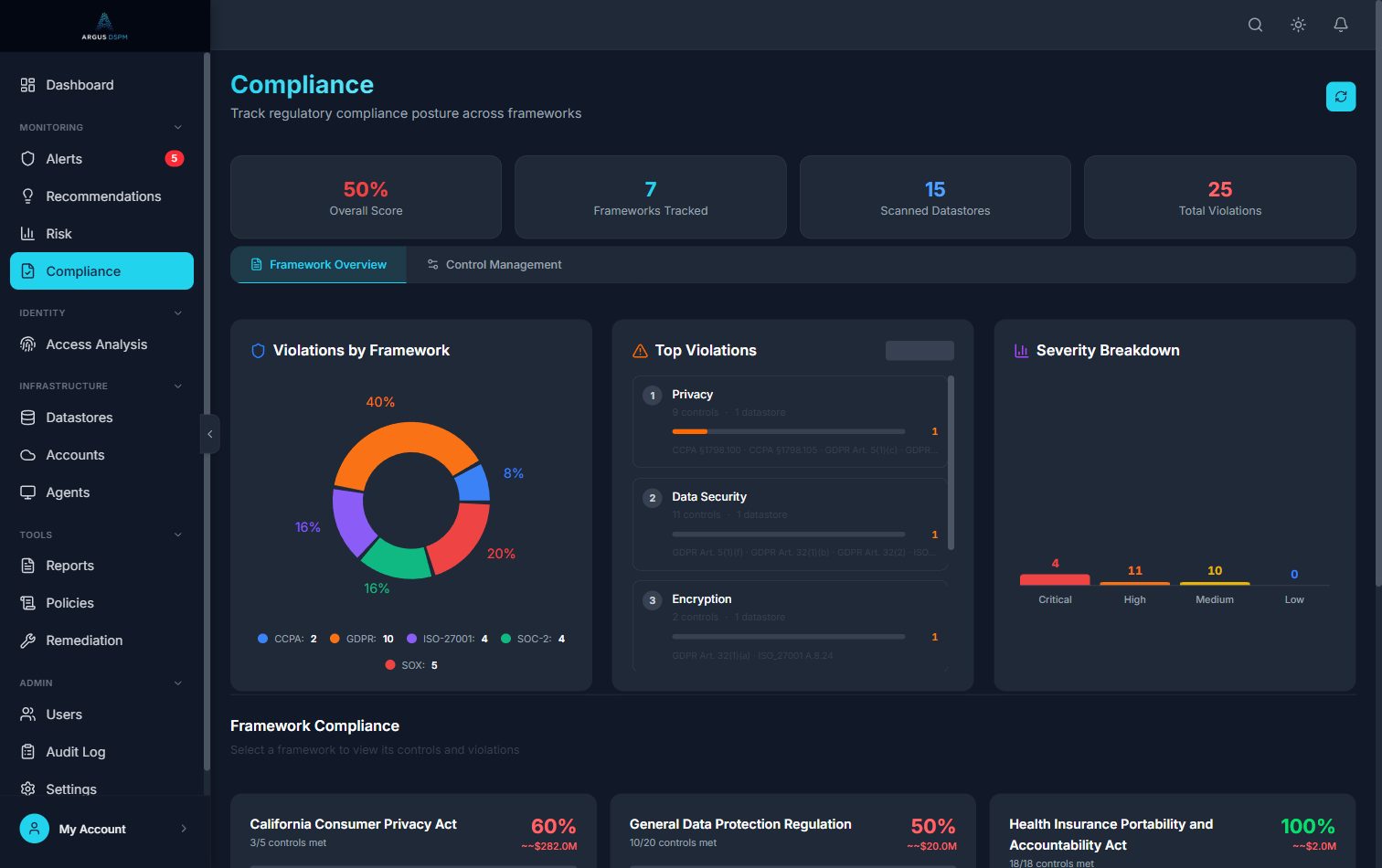Click the ISO-27001 legend entry
Screen dimensions: 1382x868
(x=447, y=639)
